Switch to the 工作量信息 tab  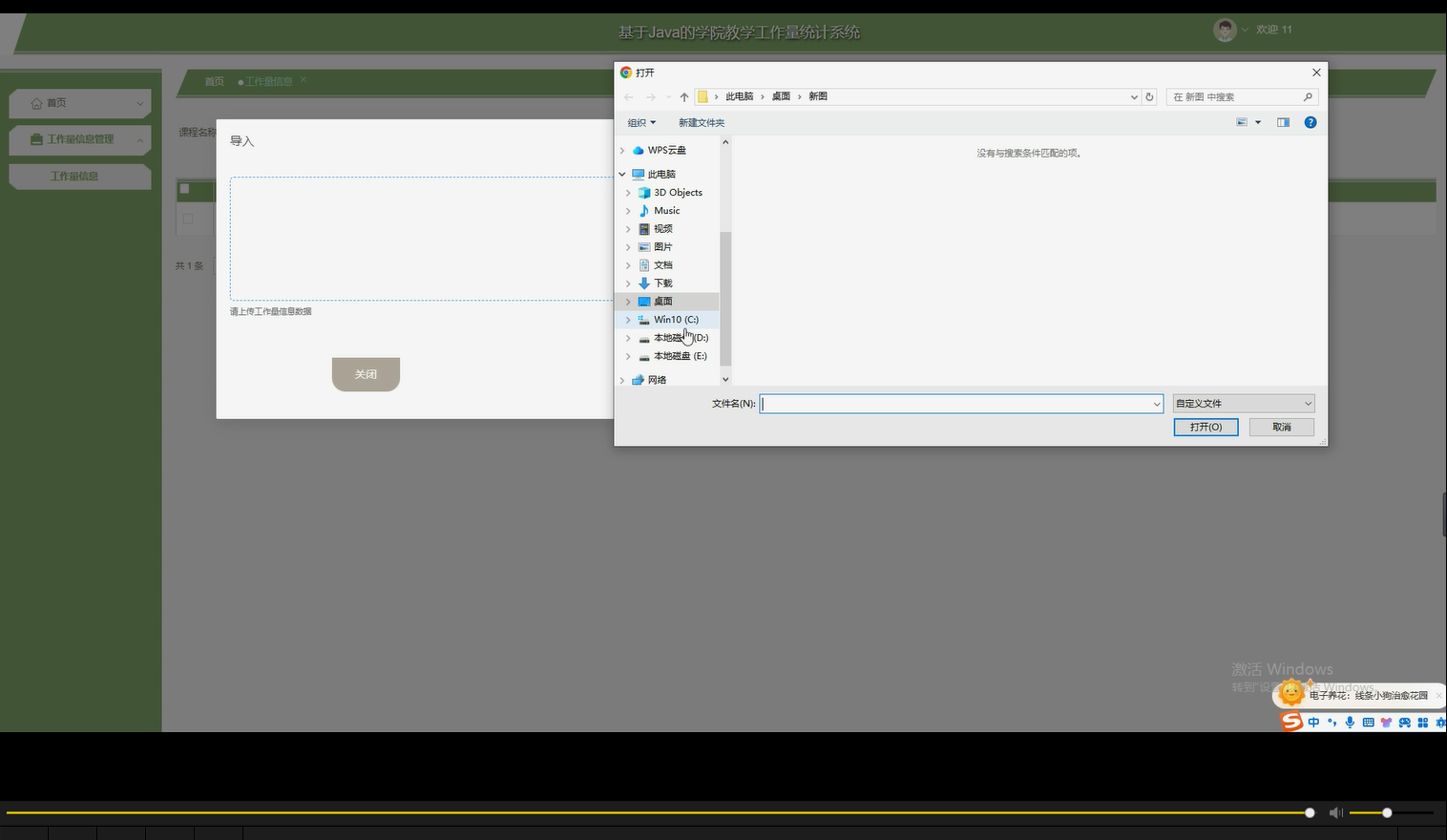(x=268, y=81)
